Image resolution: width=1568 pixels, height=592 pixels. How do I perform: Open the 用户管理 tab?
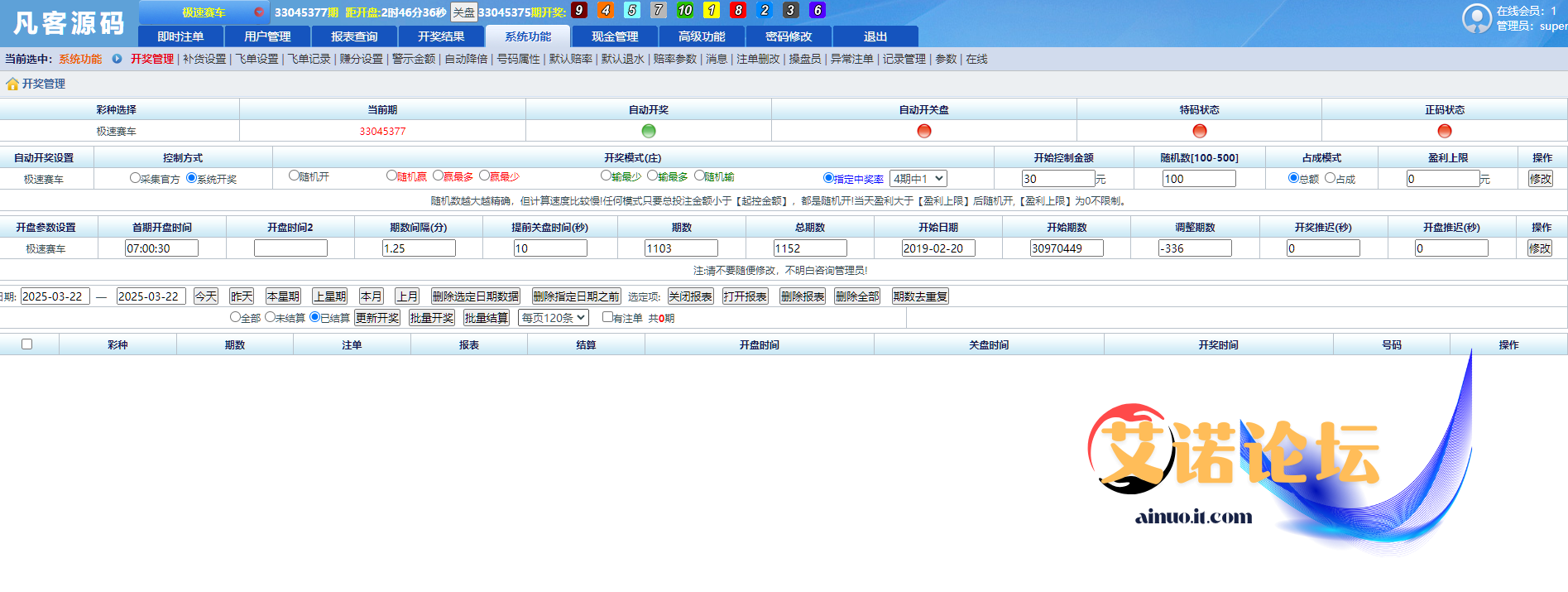(267, 36)
